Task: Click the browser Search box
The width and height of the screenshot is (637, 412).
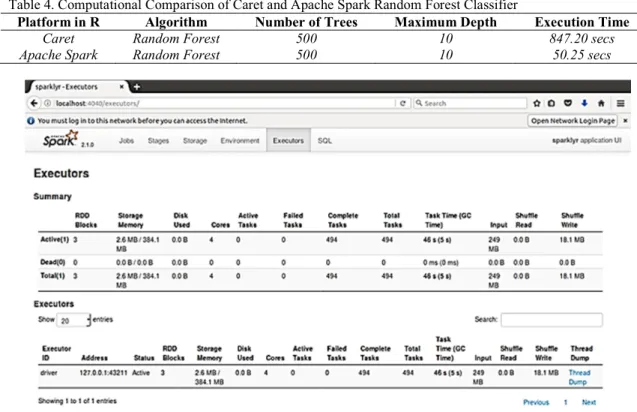Action: (x=470, y=103)
